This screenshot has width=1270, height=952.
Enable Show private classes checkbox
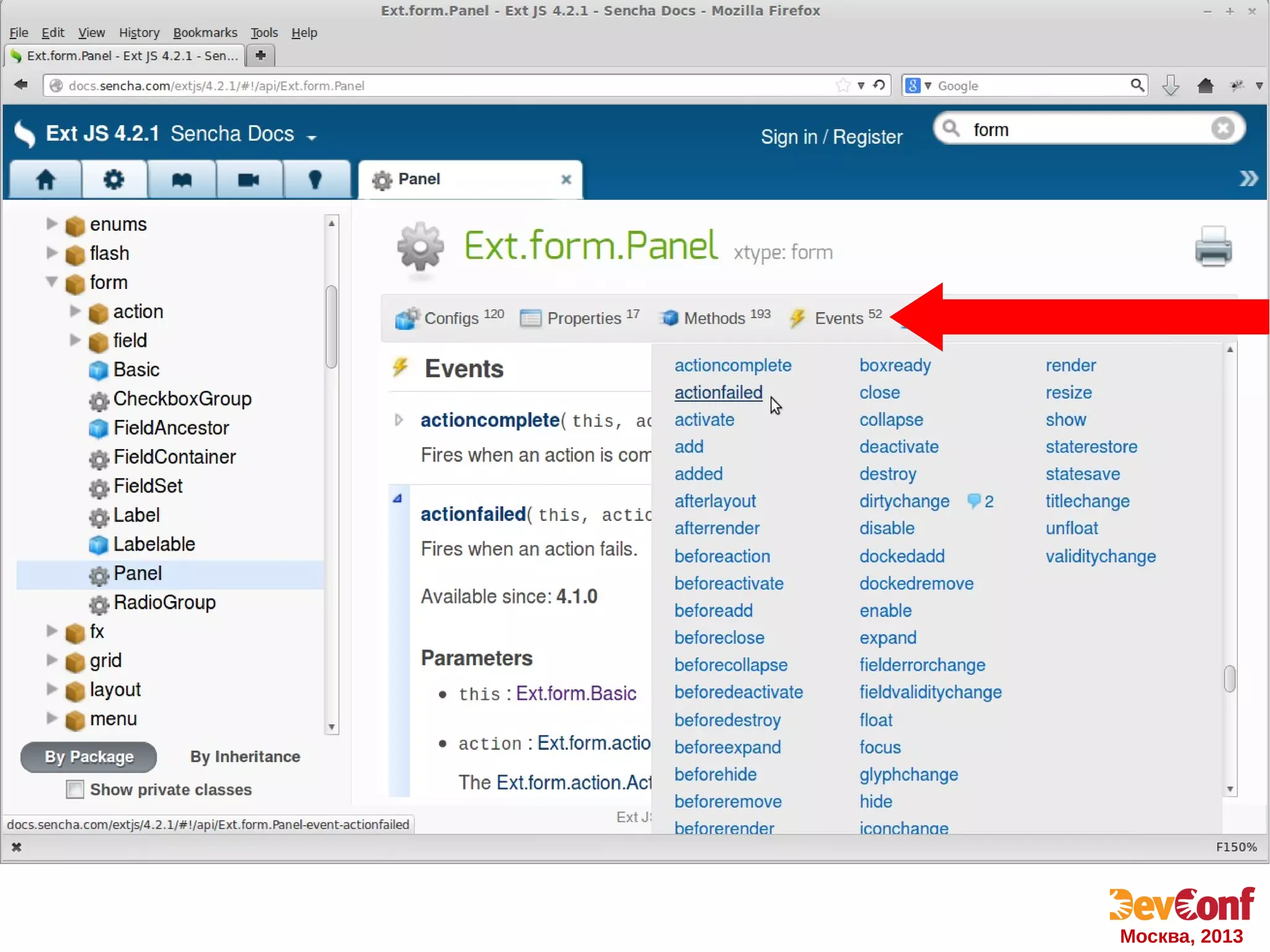[75, 790]
